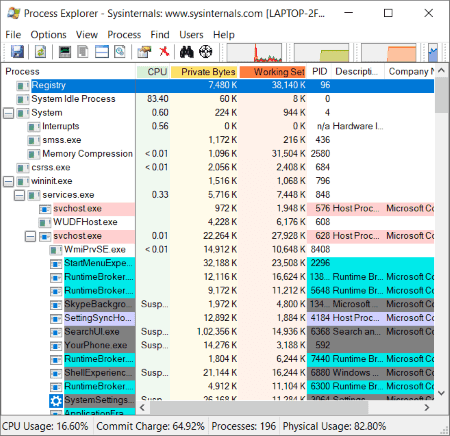This screenshot has width=450, height=436.
Task: Click the CPU usage history graph
Action: [x=254, y=53]
